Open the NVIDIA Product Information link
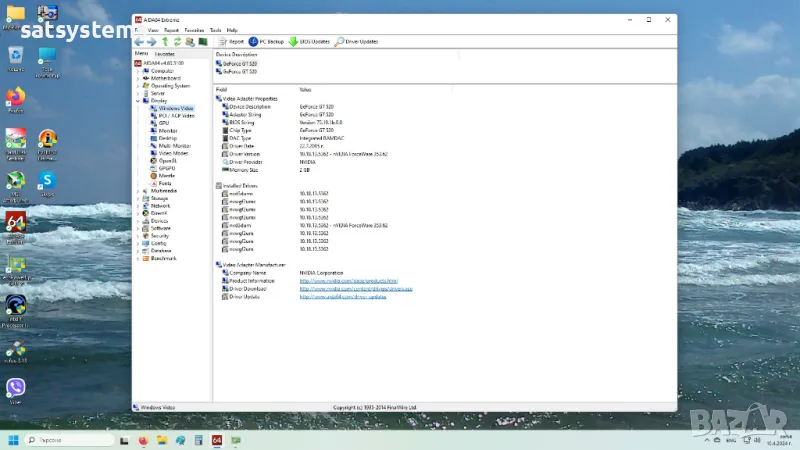This screenshot has height=450, width=800. [348, 281]
